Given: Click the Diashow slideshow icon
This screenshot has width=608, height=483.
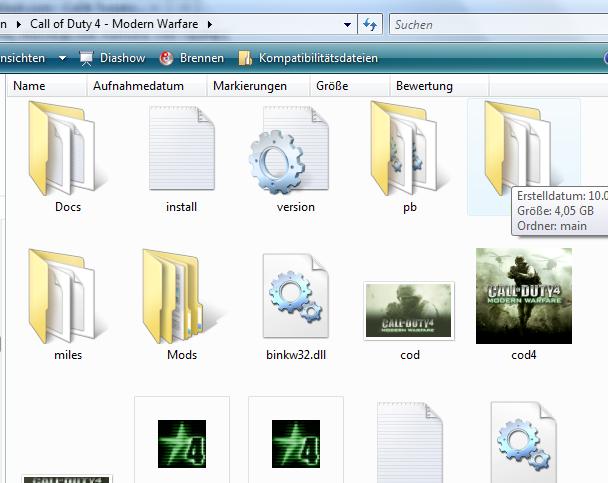Looking at the screenshot, I should point(86,58).
